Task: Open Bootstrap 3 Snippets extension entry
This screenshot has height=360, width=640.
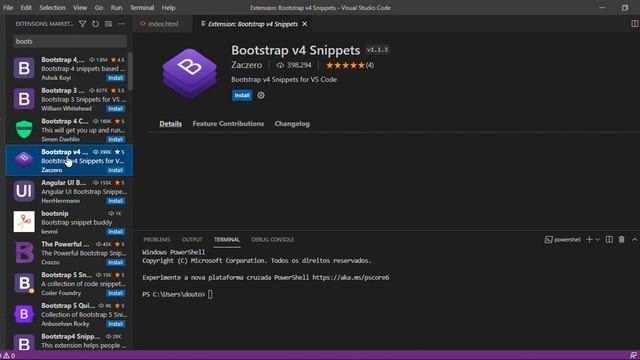Action: click(69, 99)
